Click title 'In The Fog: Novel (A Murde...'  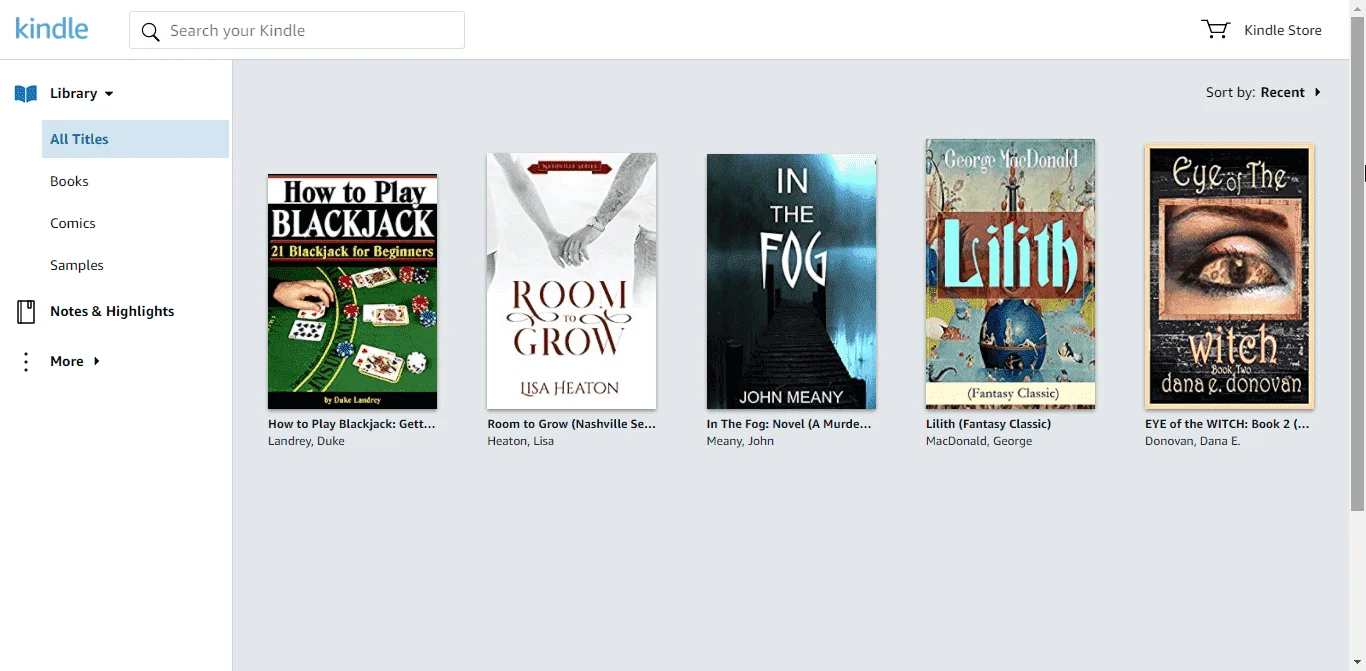[789, 424]
